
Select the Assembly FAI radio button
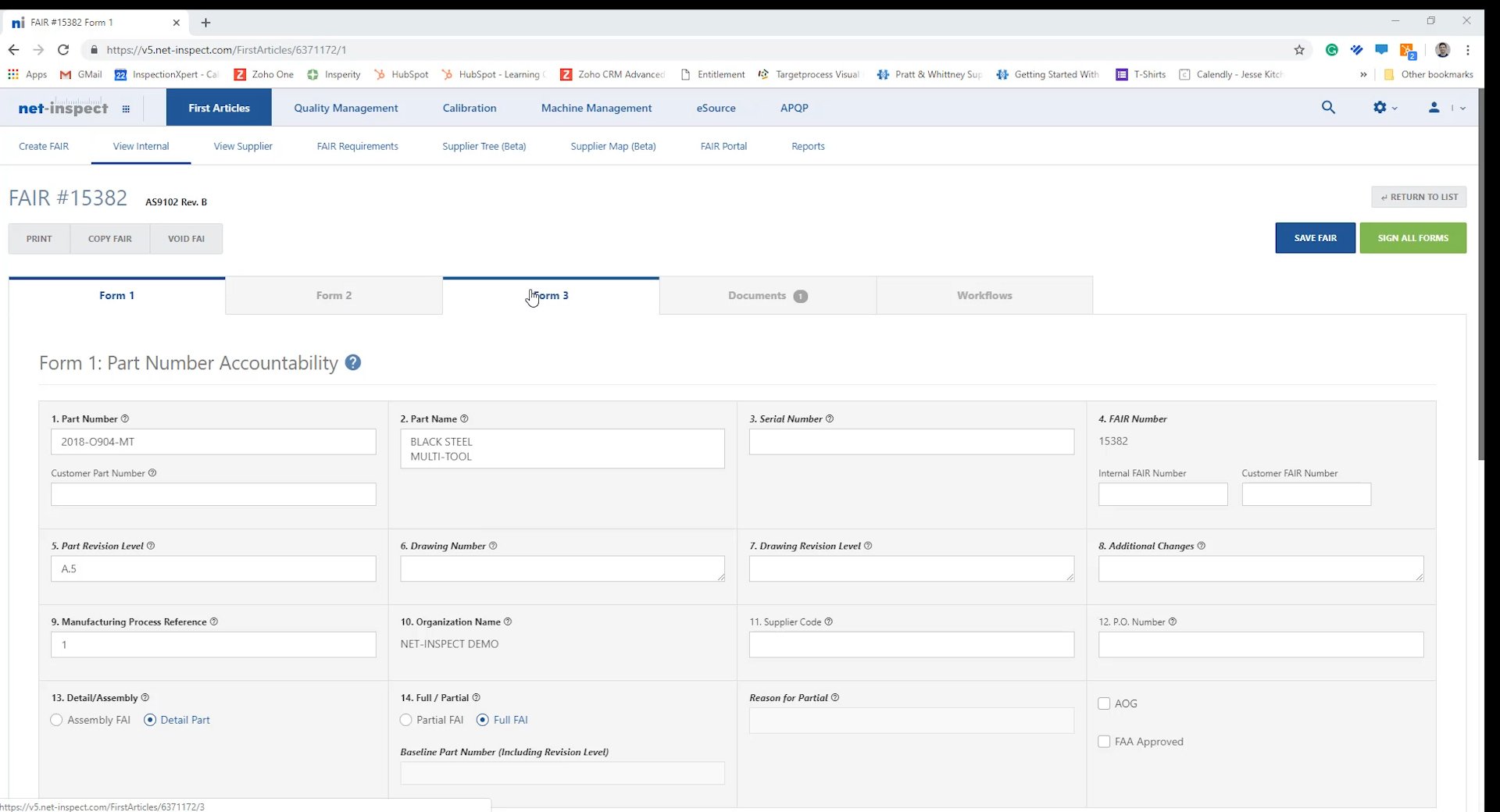[56, 720]
